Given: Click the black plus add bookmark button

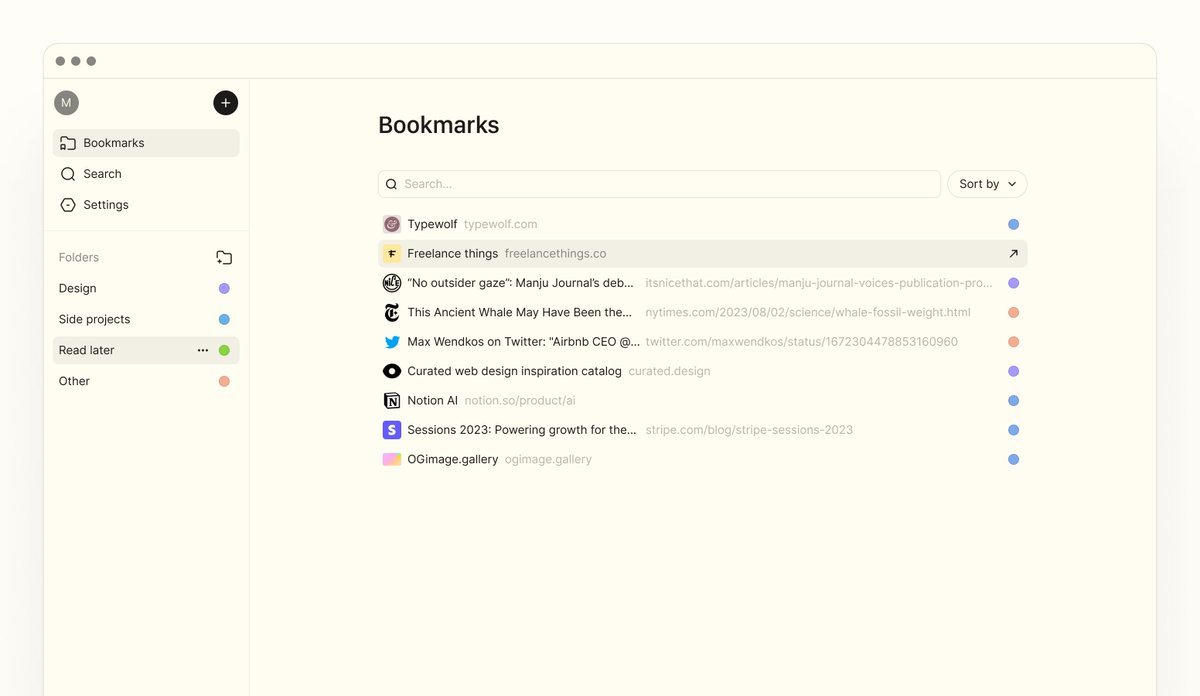Looking at the screenshot, I should point(226,102).
